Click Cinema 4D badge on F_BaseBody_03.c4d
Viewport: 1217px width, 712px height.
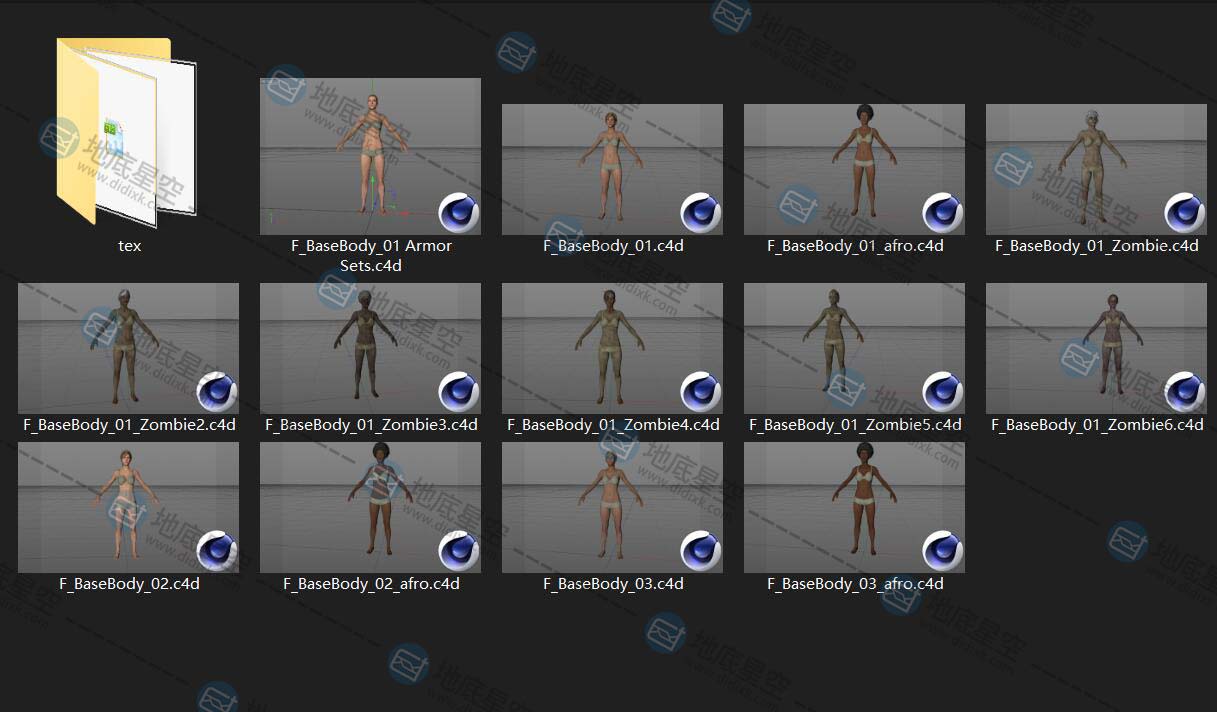pos(701,551)
